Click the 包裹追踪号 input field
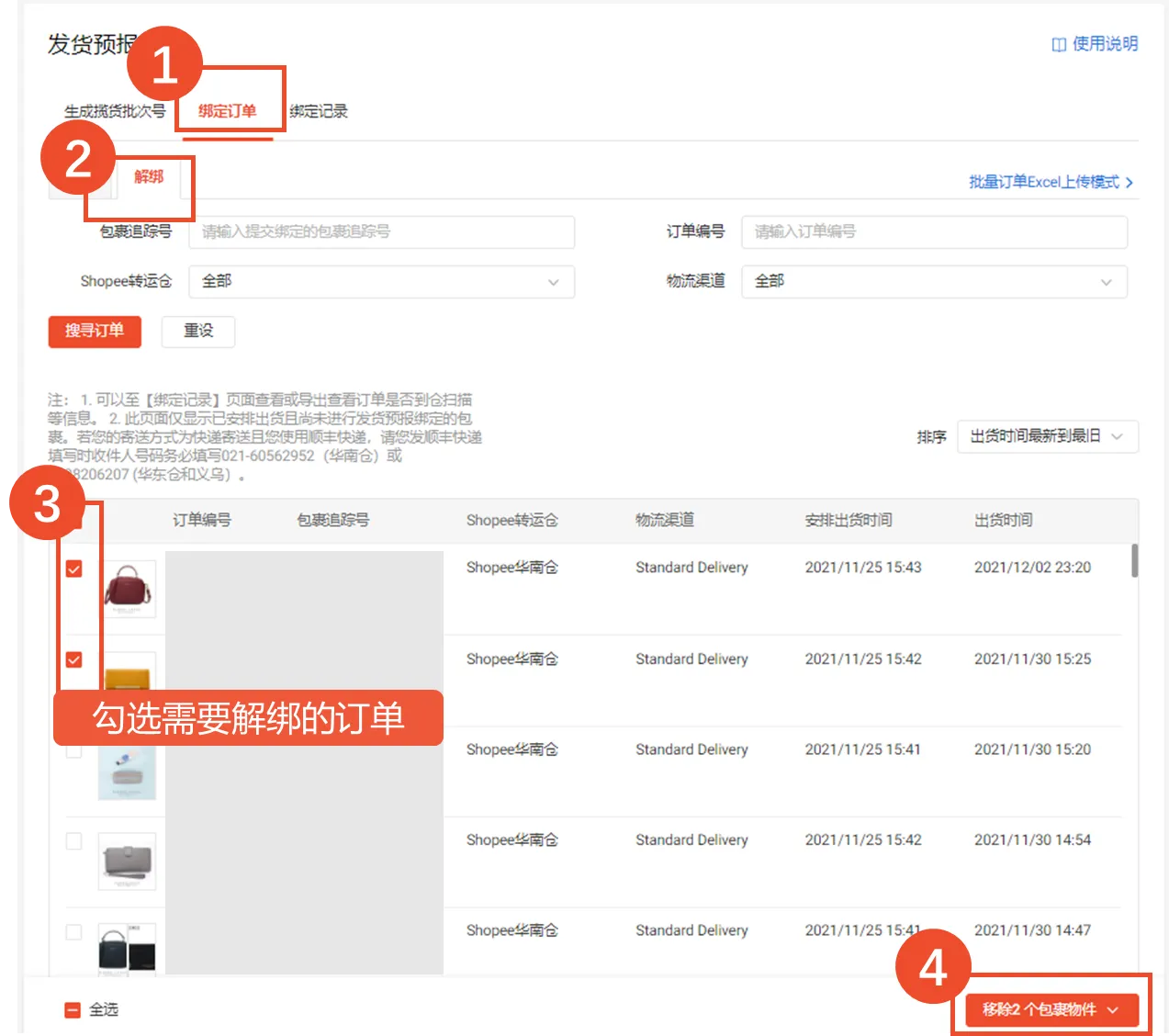 pyautogui.click(x=381, y=232)
